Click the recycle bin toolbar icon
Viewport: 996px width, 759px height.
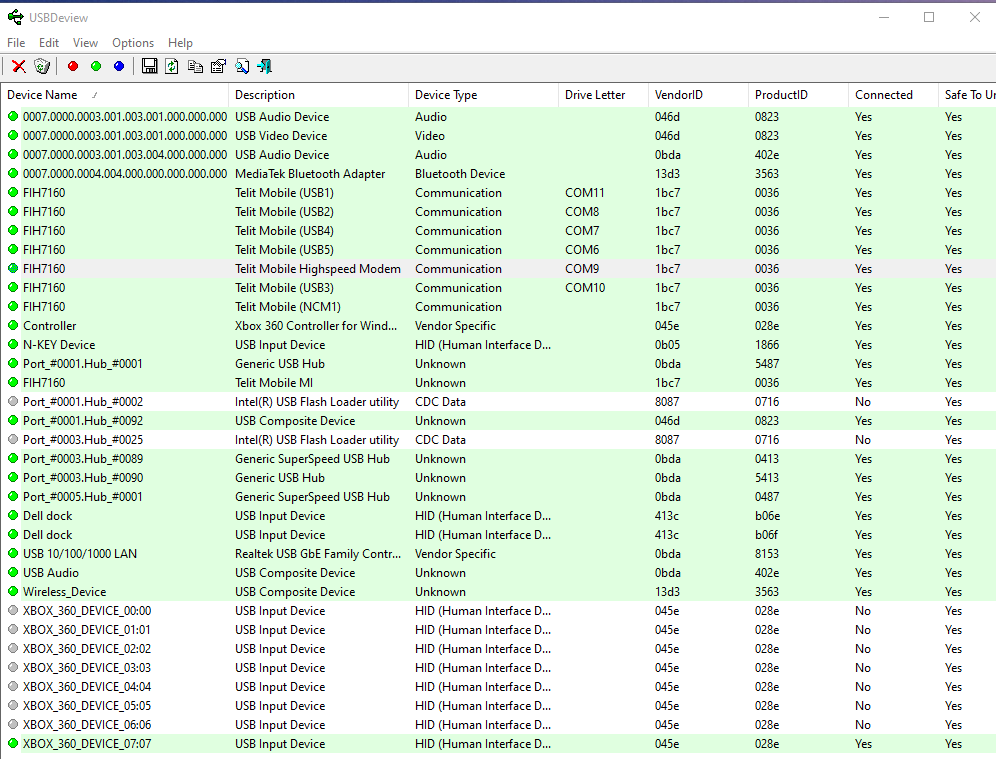[42, 66]
